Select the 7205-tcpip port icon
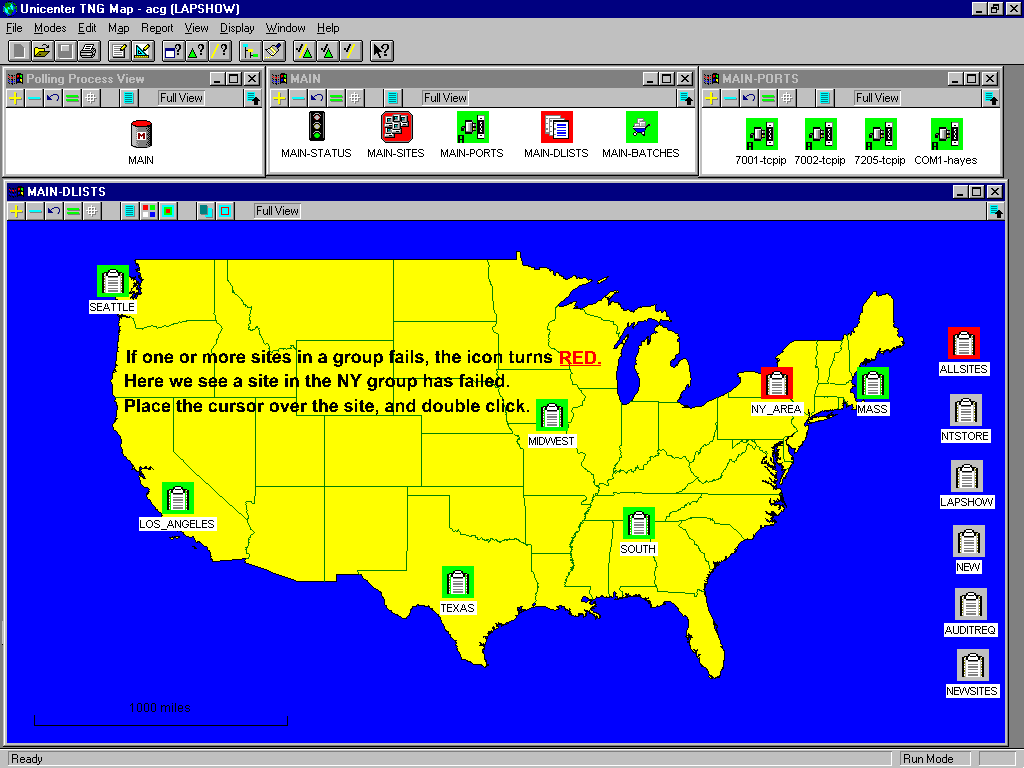This screenshot has height=768, width=1024. pos(880,134)
